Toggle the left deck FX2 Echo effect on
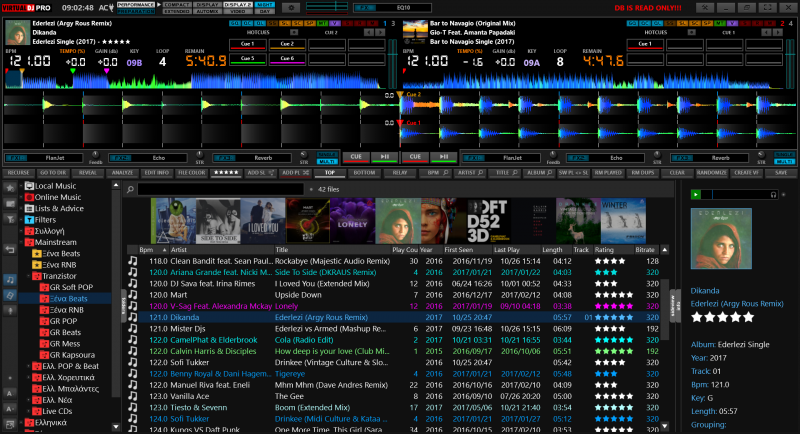Screen dimensions: 800x434 (119, 158)
